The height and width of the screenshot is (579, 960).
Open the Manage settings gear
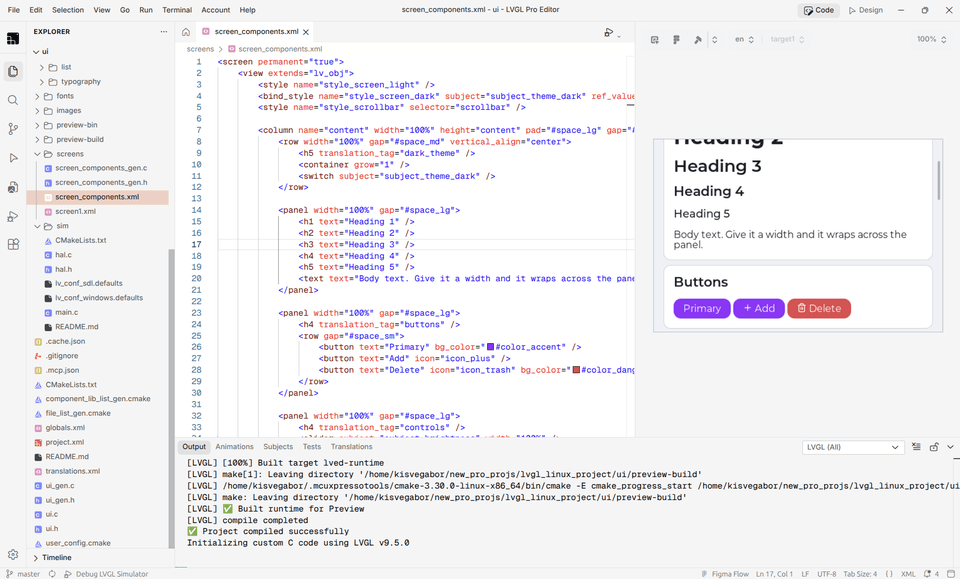[x=13, y=555]
